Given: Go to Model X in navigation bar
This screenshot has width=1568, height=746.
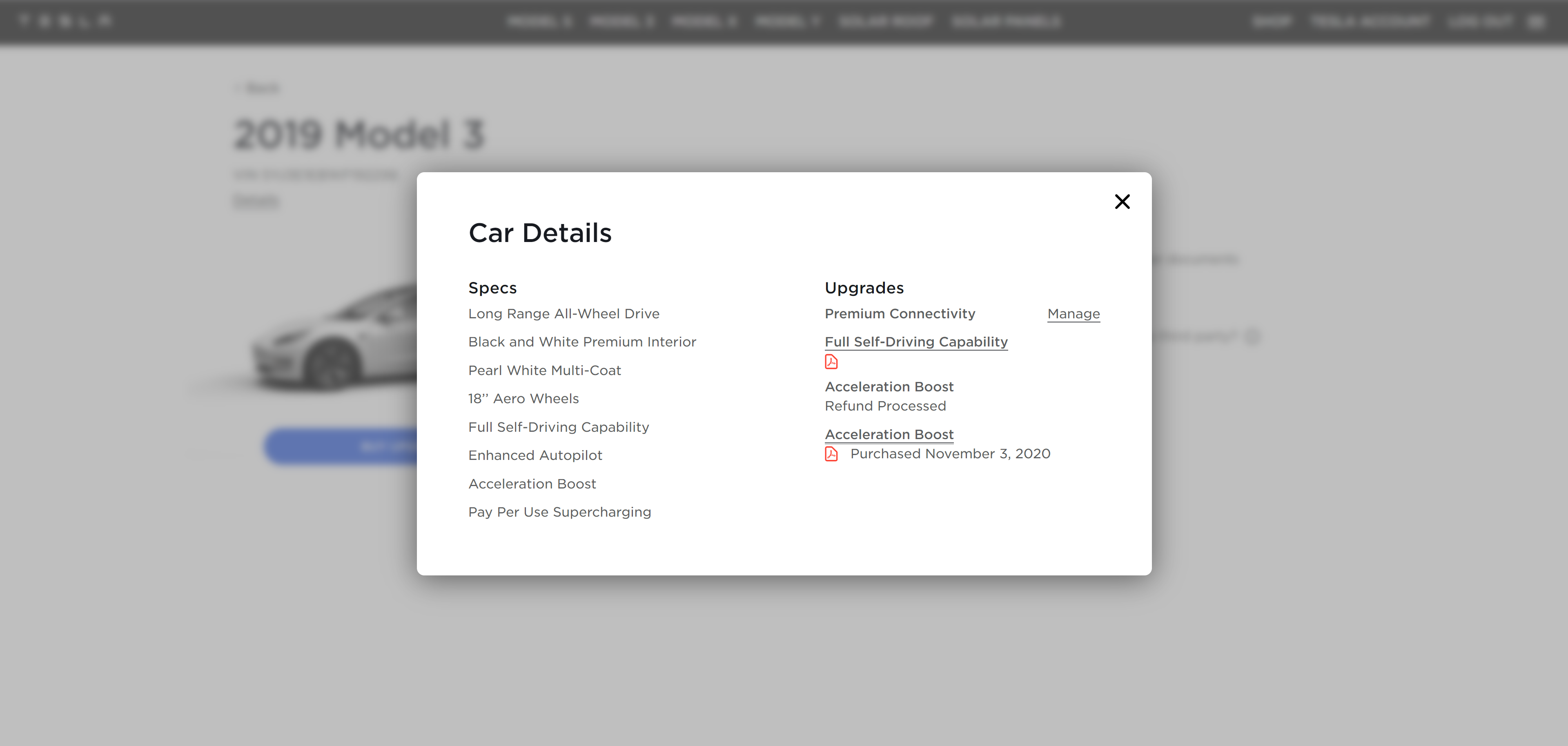Looking at the screenshot, I should pyautogui.click(x=704, y=22).
